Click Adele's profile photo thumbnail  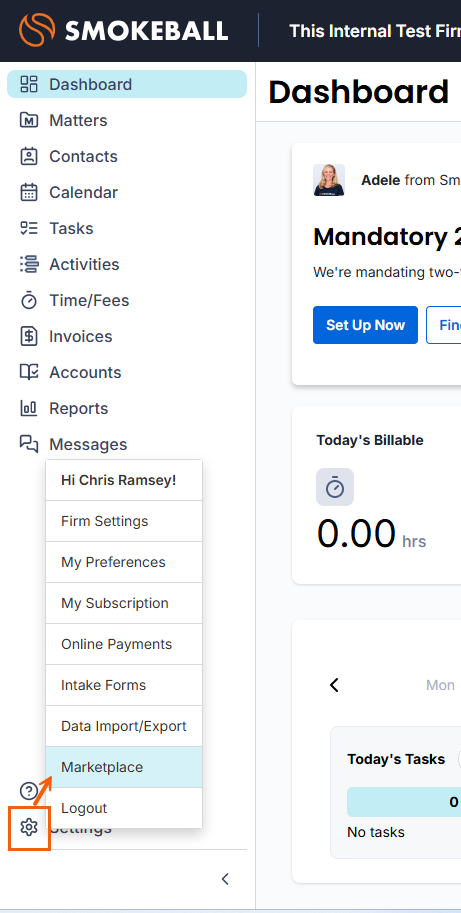click(329, 180)
